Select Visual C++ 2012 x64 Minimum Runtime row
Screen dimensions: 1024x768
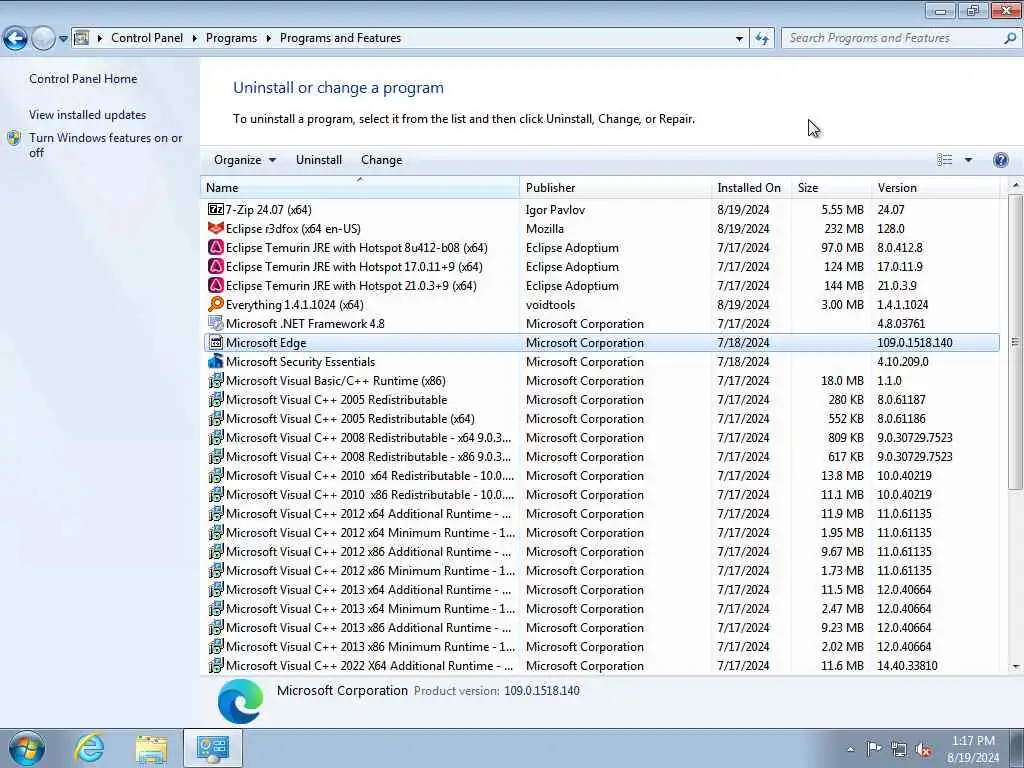coord(601,532)
